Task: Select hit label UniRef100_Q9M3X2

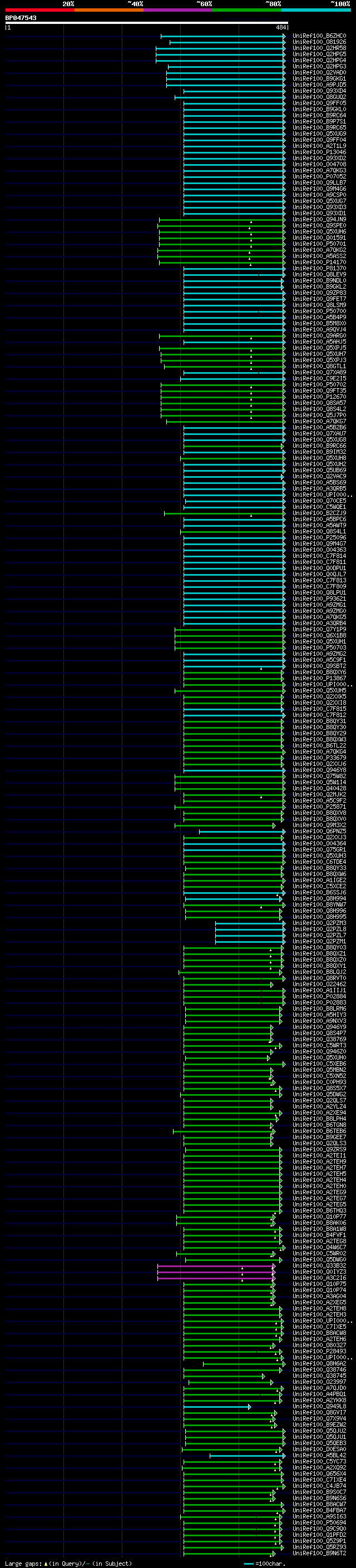Action: pyautogui.click(x=319, y=825)
